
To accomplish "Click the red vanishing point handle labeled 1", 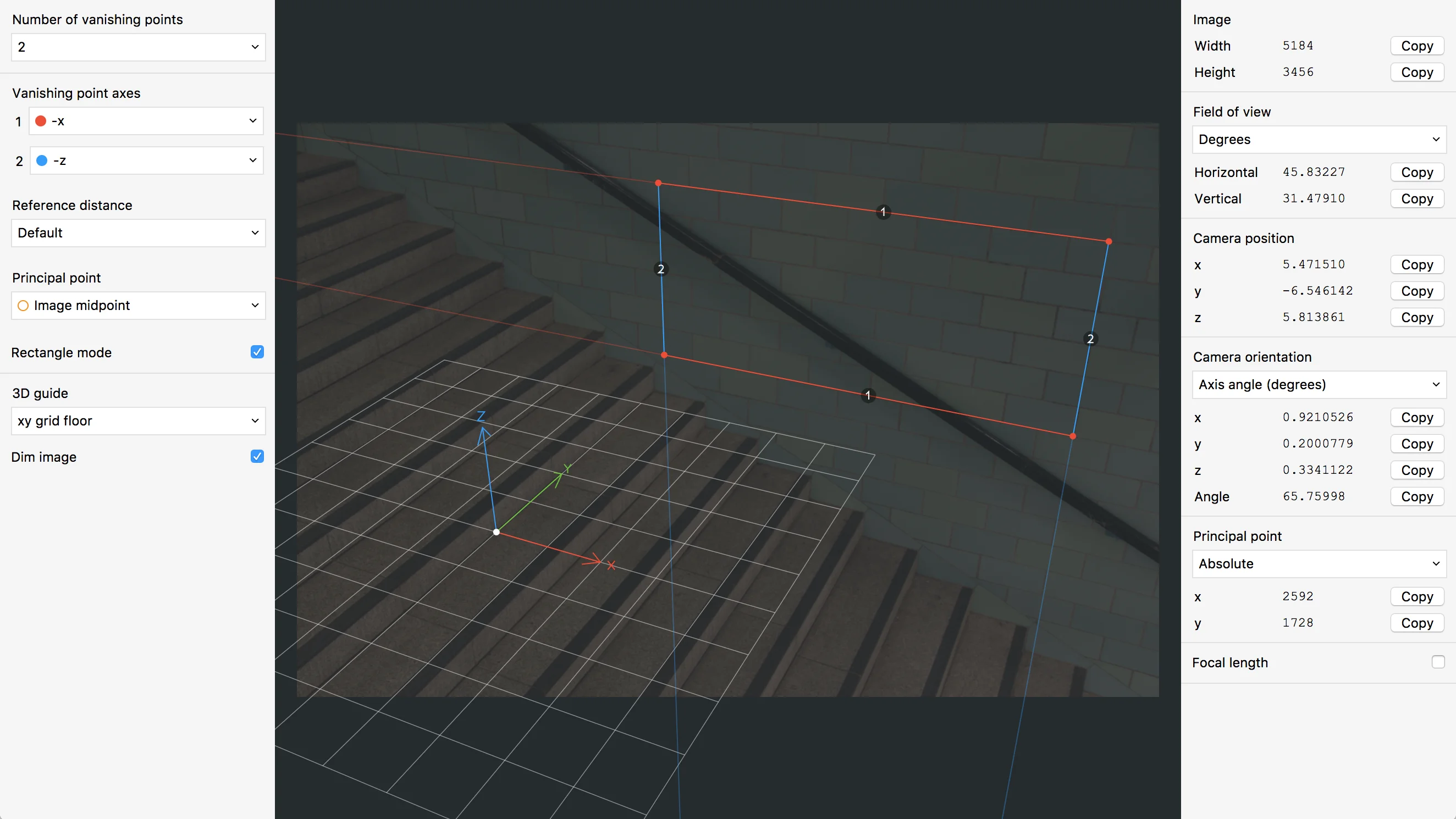I will click(x=882, y=212).
